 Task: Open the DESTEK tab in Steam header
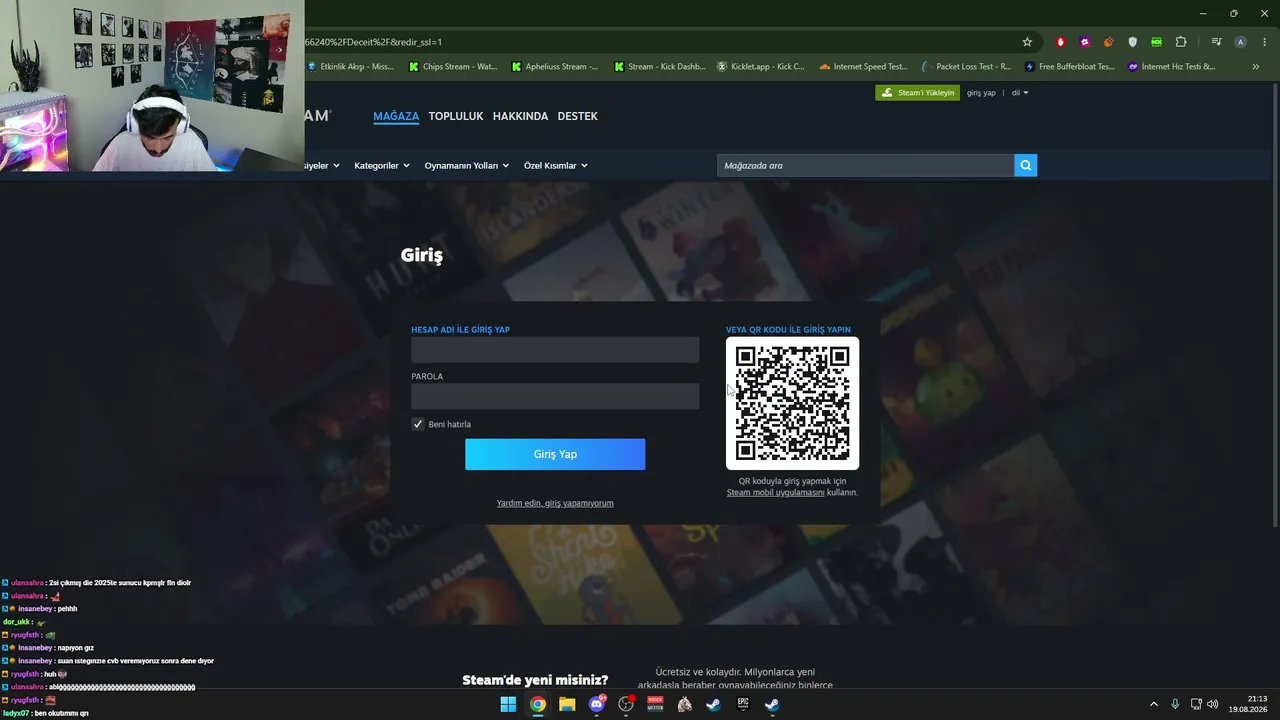(578, 116)
